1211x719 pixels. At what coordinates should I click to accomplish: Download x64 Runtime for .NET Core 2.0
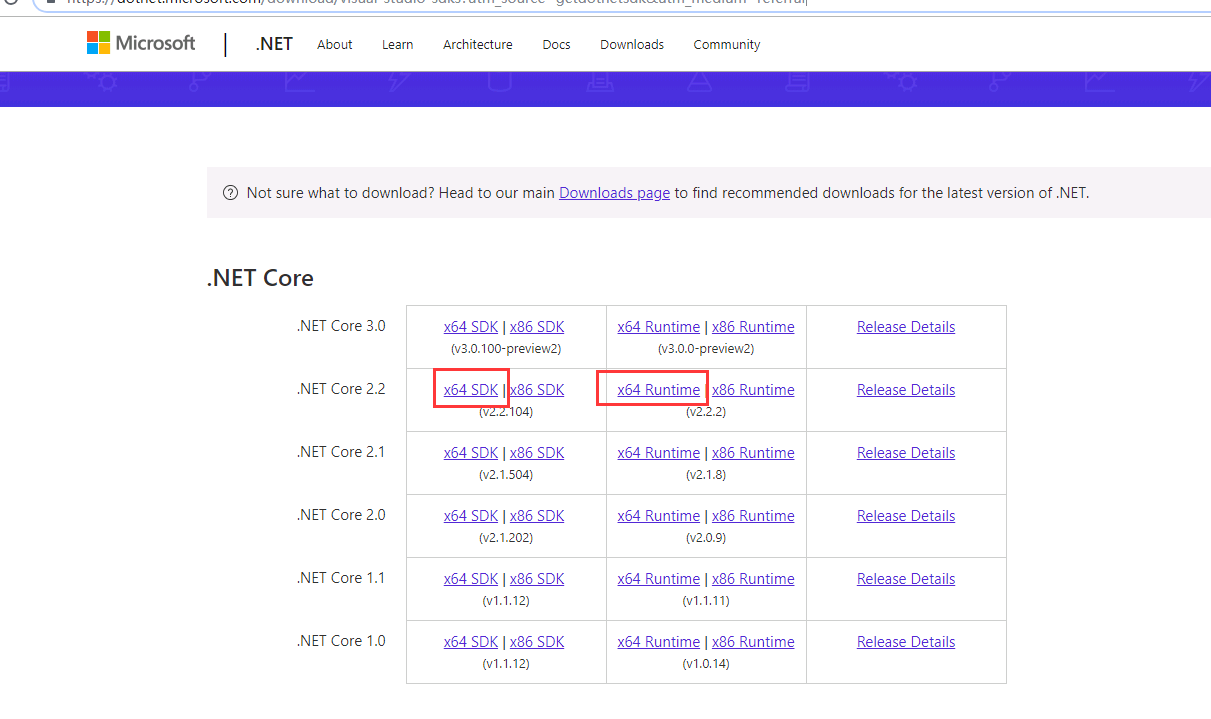(x=659, y=516)
